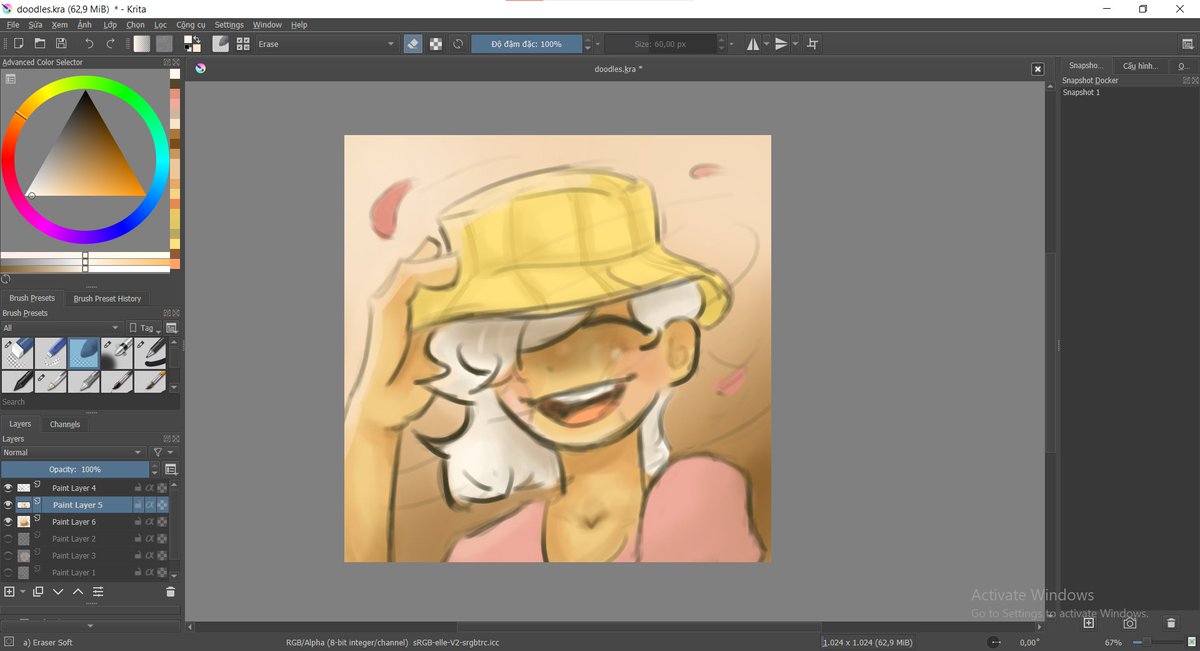Open the Settings menu
This screenshot has height=651, width=1200.
coord(229,25)
